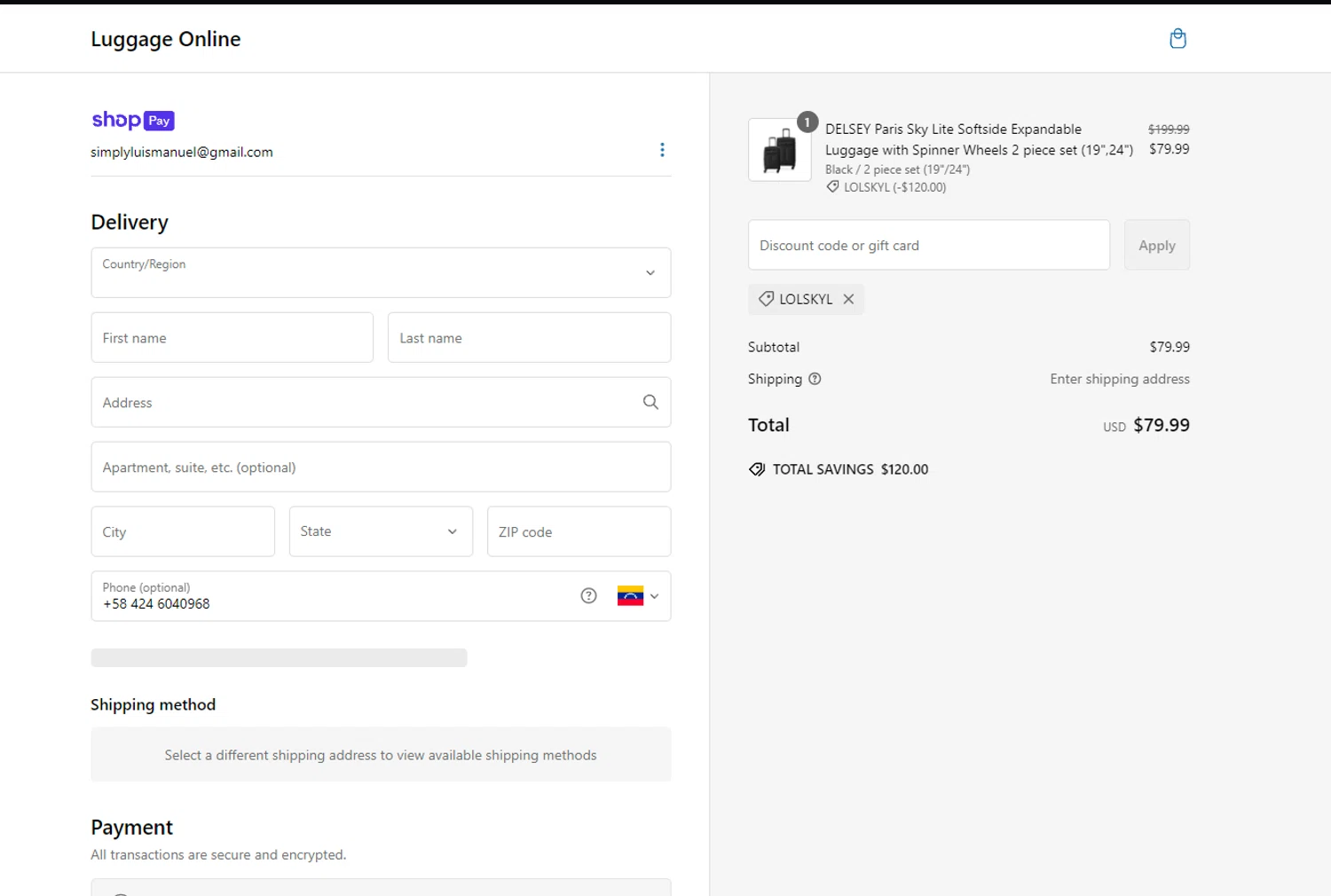Click the Apply discount button
The height and width of the screenshot is (896, 1331).
pyautogui.click(x=1157, y=245)
